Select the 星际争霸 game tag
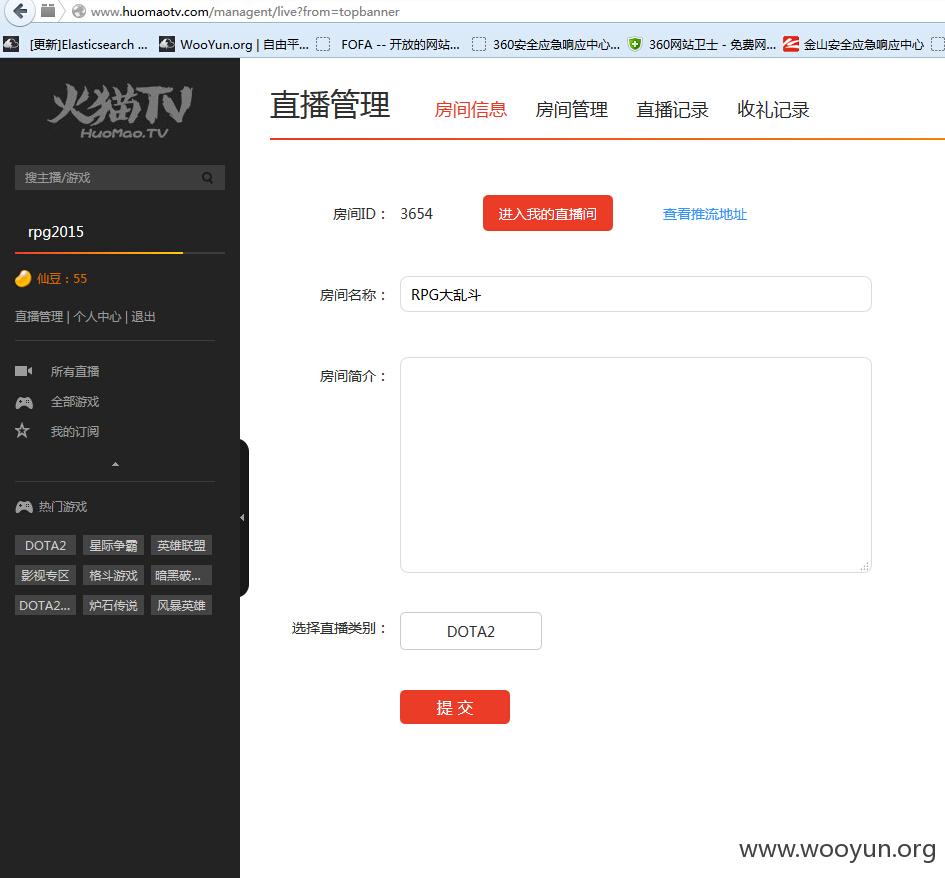945x878 pixels. (113, 545)
